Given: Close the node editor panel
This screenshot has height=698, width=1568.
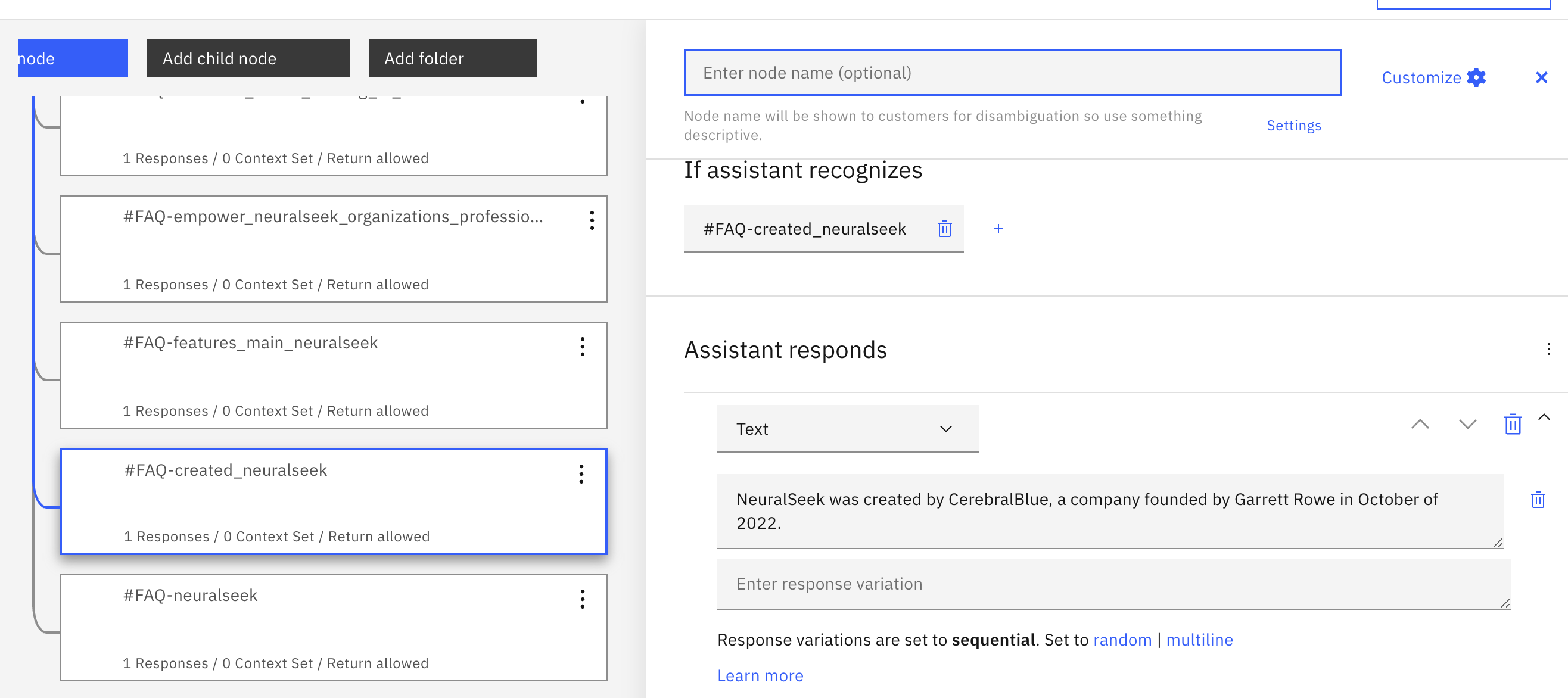Looking at the screenshot, I should [1541, 77].
